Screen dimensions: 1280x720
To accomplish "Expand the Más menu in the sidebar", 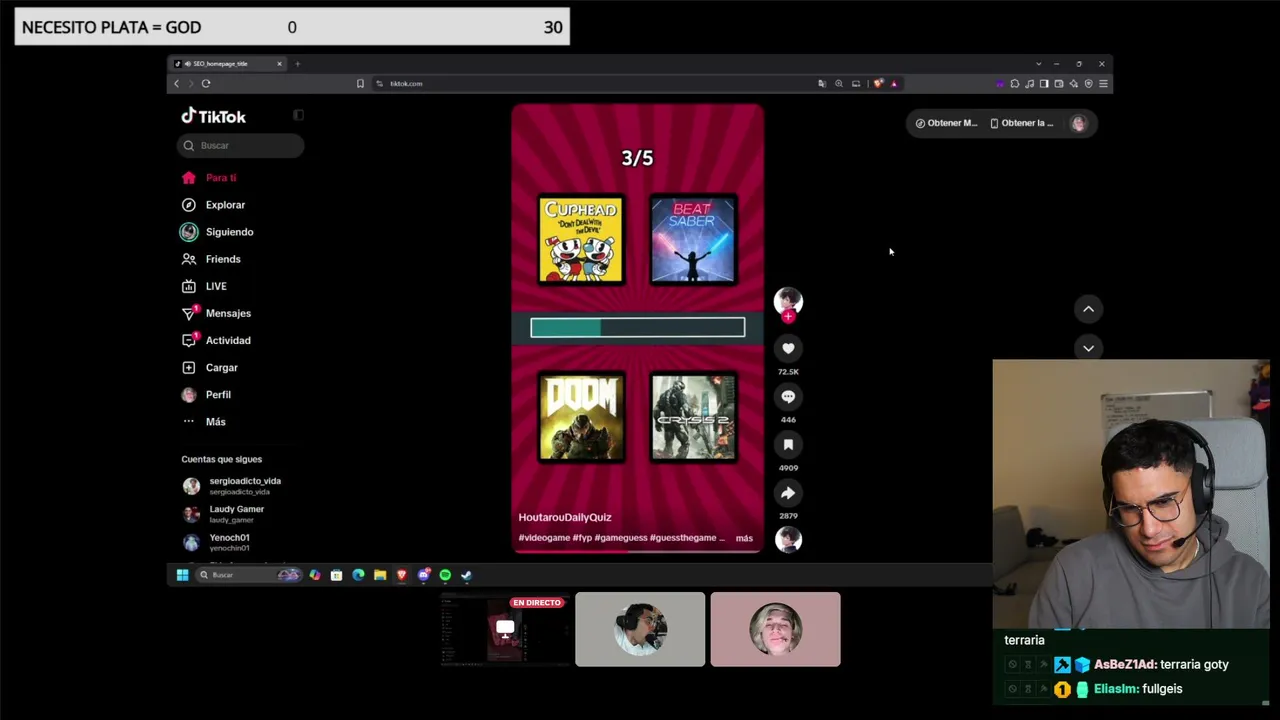I will [204, 421].
